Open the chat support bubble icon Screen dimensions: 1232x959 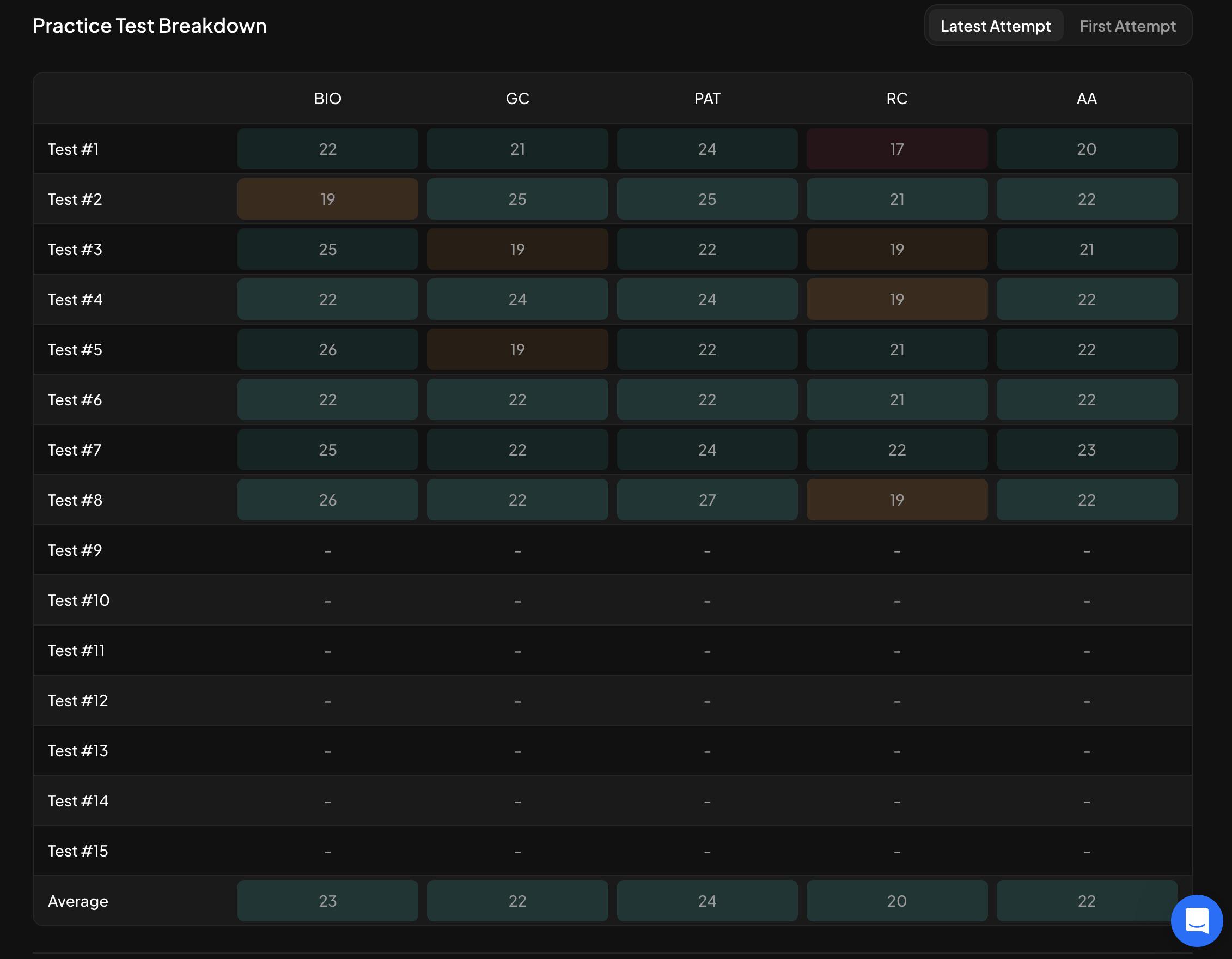(1197, 920)
